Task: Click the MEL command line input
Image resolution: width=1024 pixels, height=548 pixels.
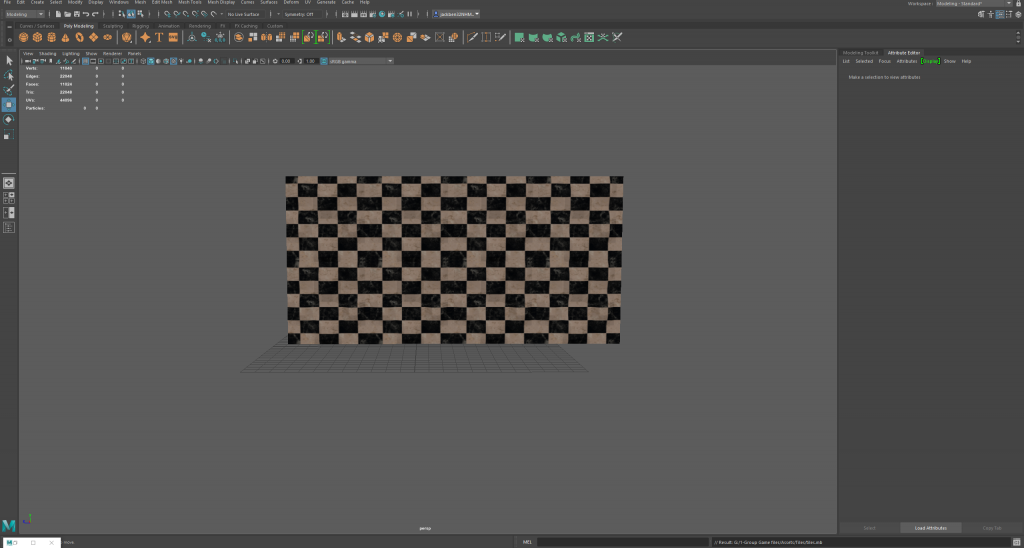Action: coord(620,542)
